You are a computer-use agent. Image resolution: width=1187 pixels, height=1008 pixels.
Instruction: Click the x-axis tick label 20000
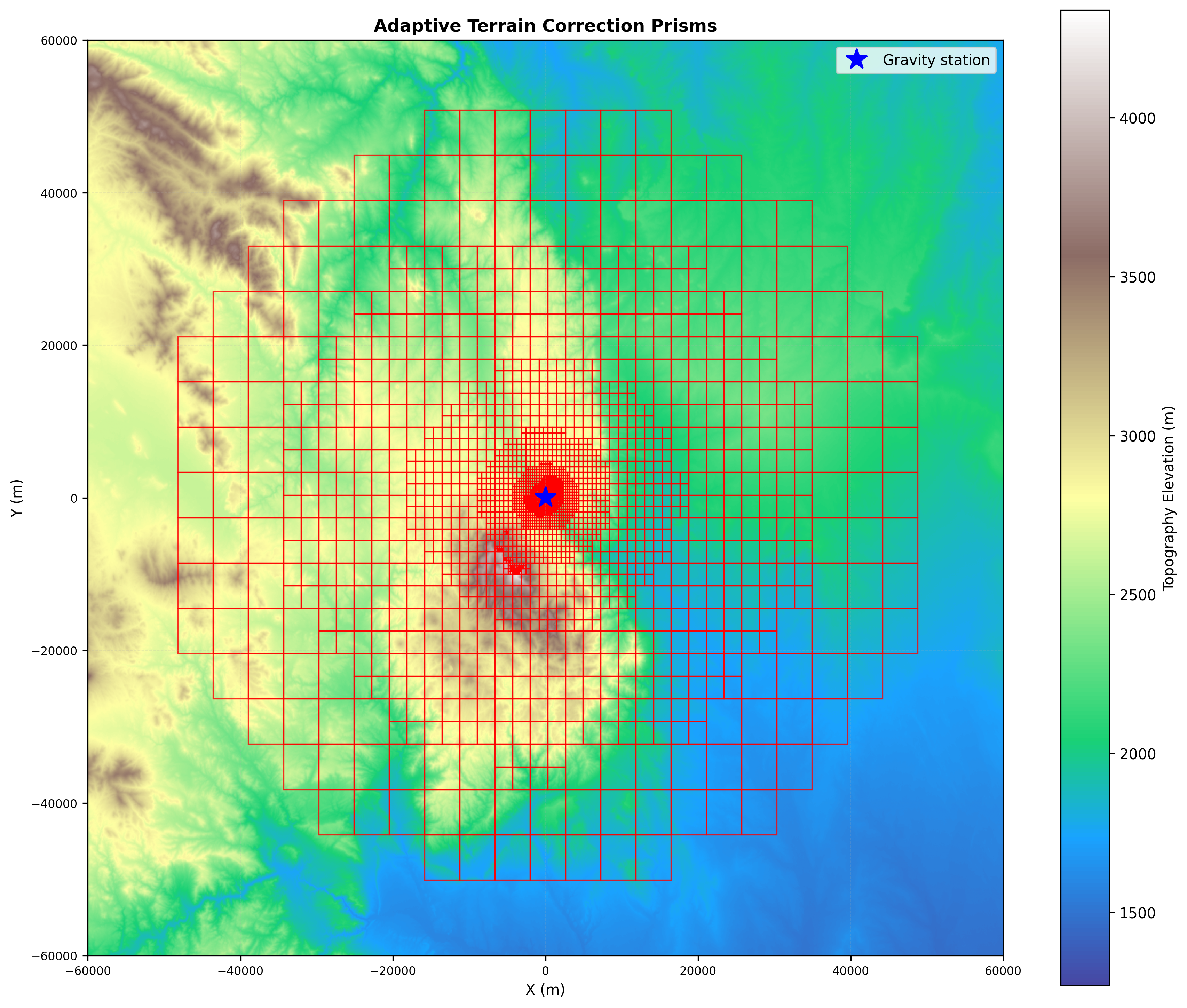[x=698, y=970]
